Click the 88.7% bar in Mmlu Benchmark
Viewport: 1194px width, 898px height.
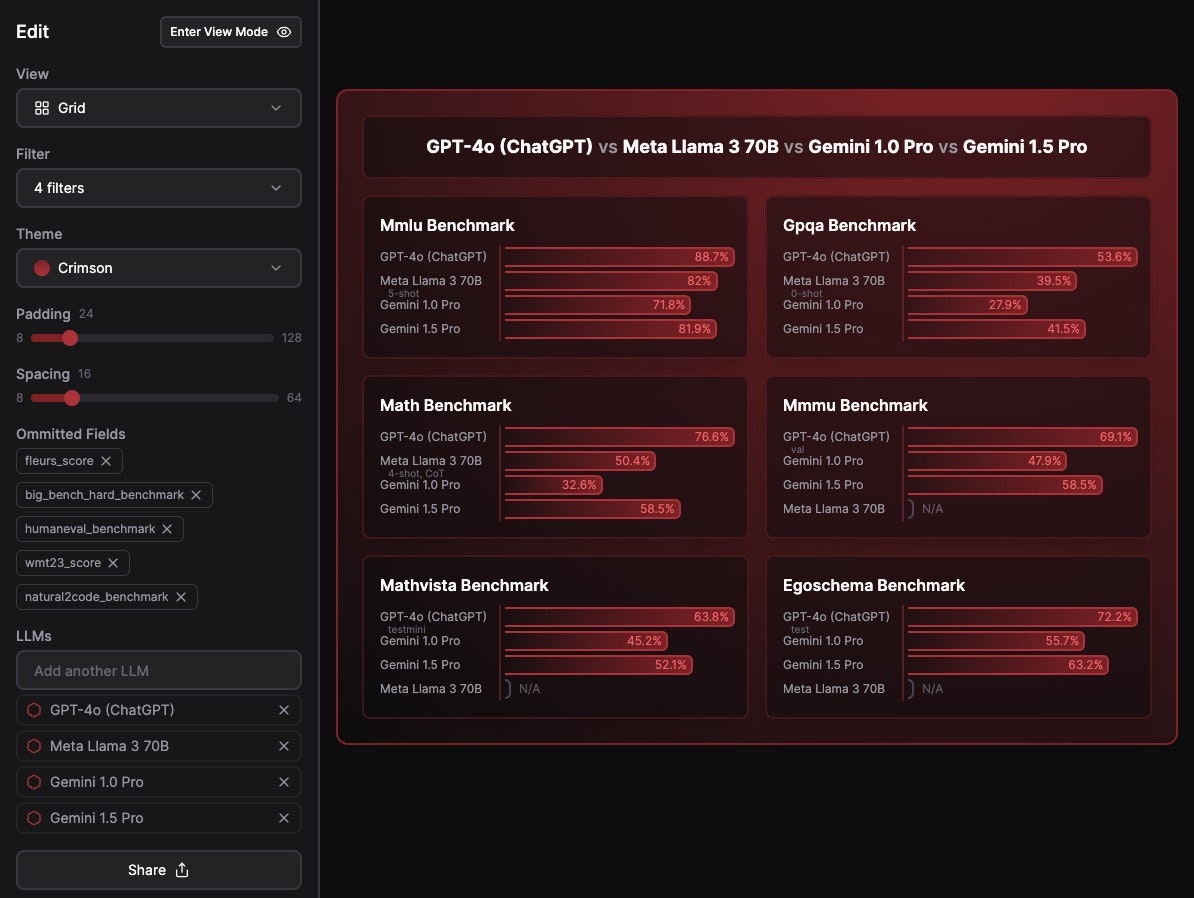click(619, 257)
